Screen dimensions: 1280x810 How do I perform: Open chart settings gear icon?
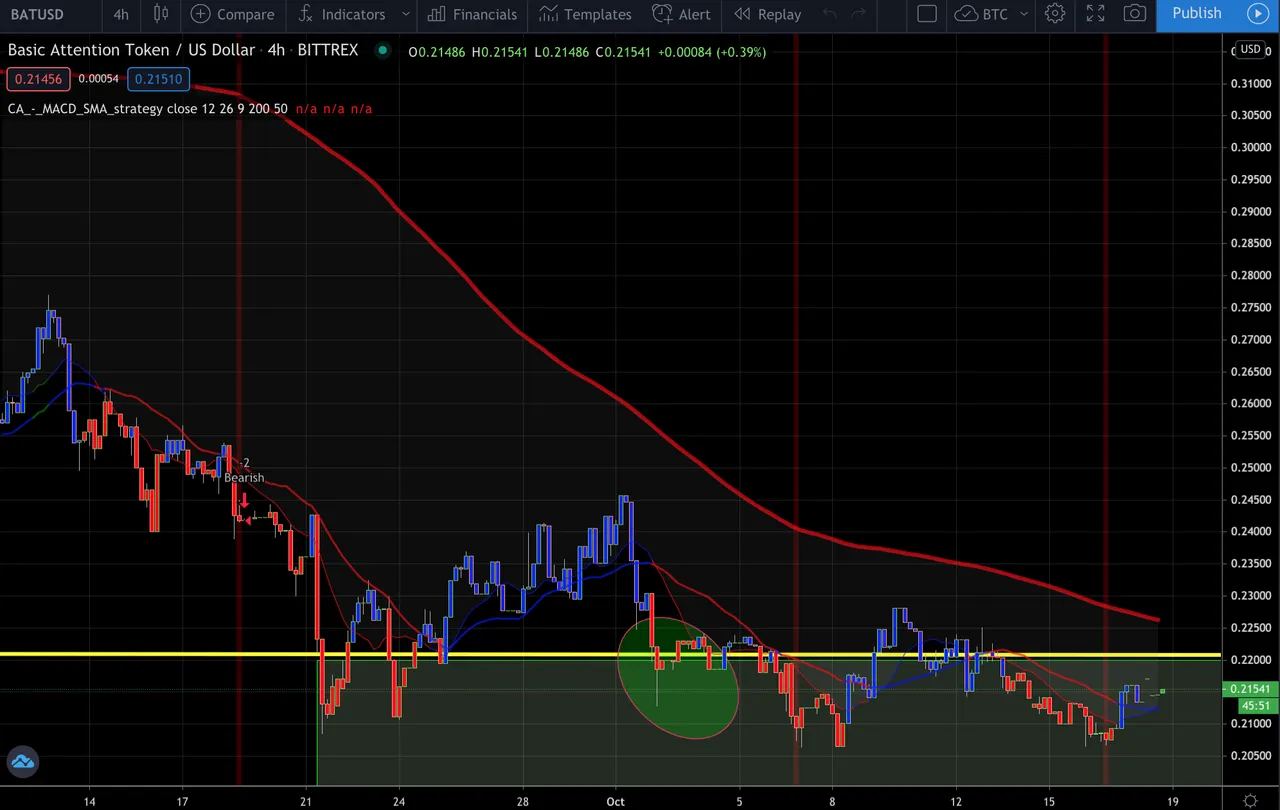click(1055, 14)
